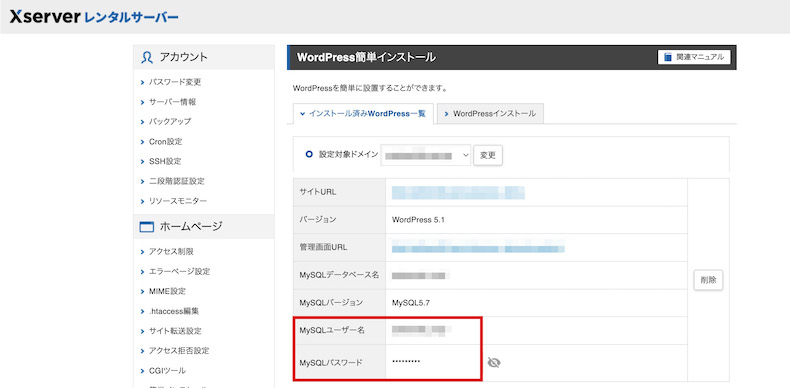Screen dimensions: 790x388
Task: Click the アカウント section person icon
Action: point(147,57)
